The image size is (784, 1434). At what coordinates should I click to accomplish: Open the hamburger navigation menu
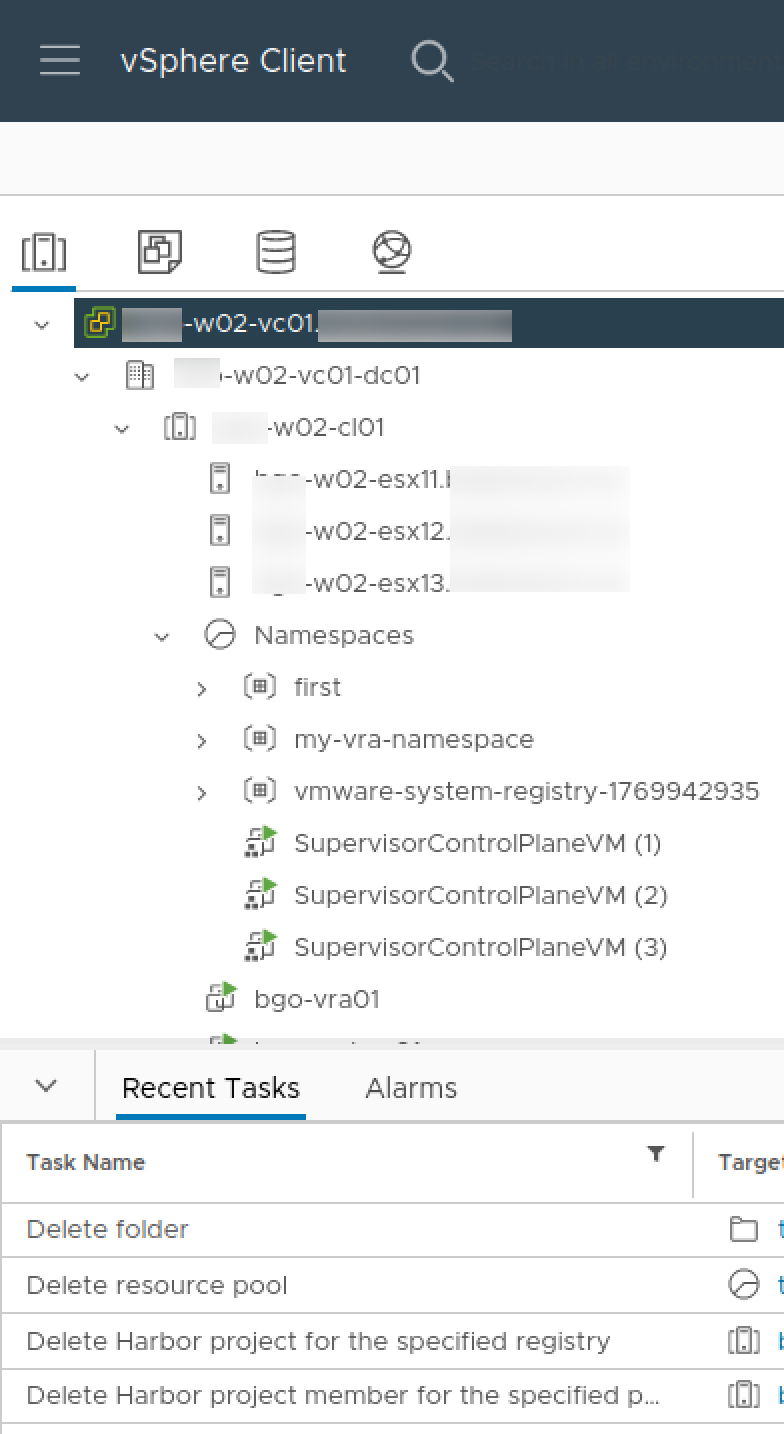60,60
